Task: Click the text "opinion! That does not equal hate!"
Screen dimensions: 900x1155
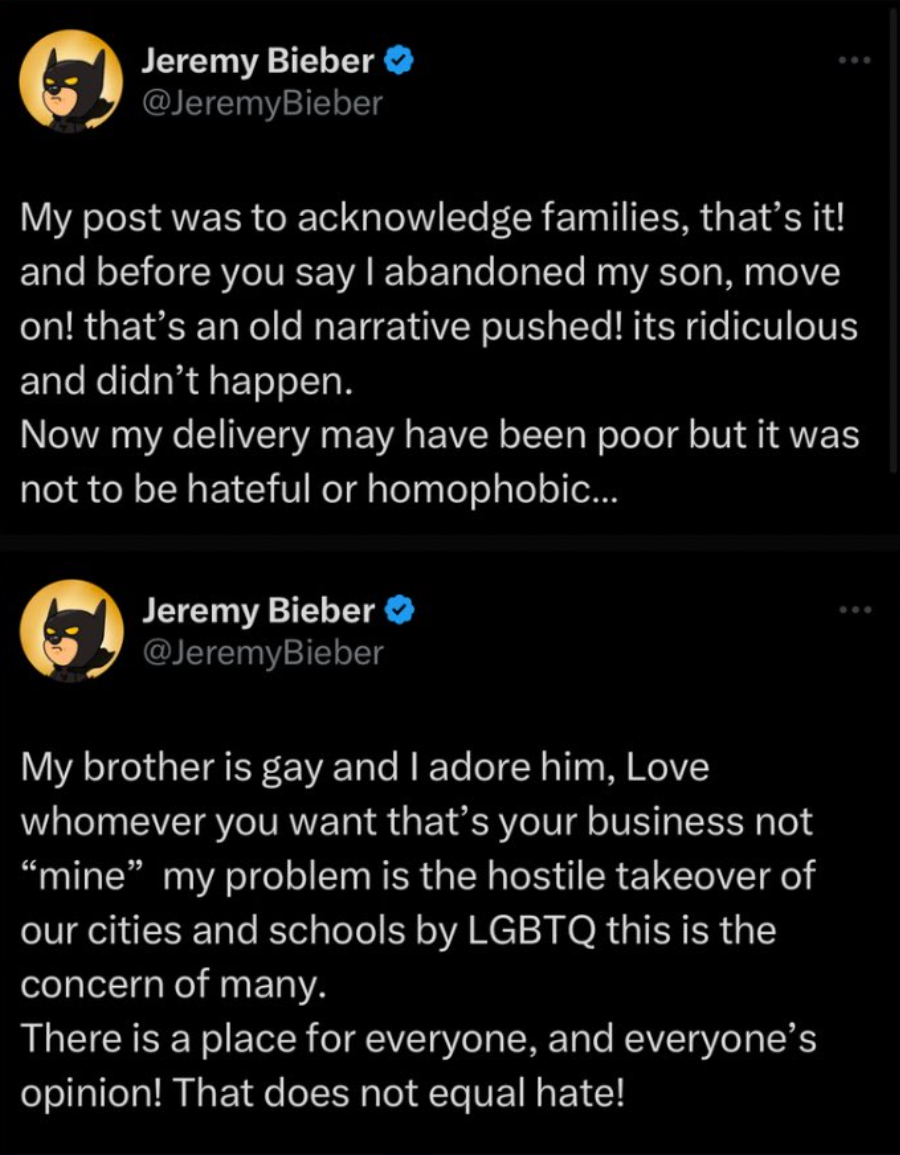Action: [322, 1092]
